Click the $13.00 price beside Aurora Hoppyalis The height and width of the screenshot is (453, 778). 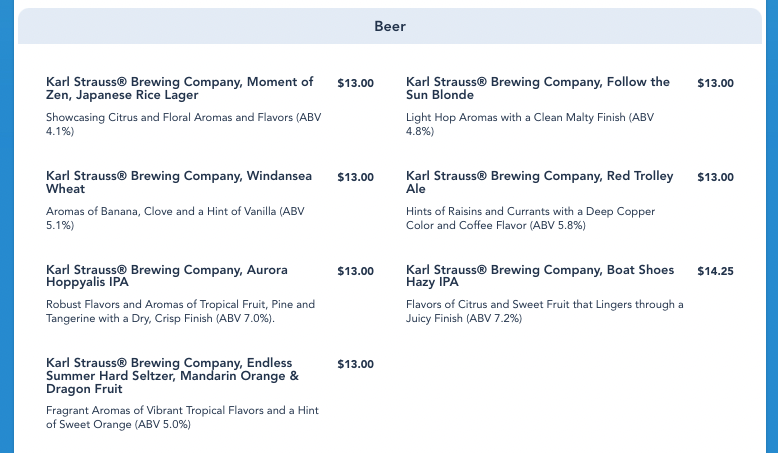coord(355,271)
